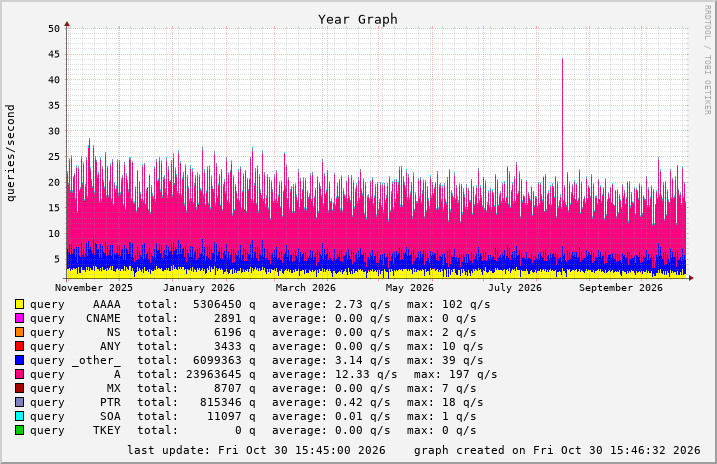717x464 pixels.
Task: Click the 'graph created on' timestamp text
Action: 557,450
